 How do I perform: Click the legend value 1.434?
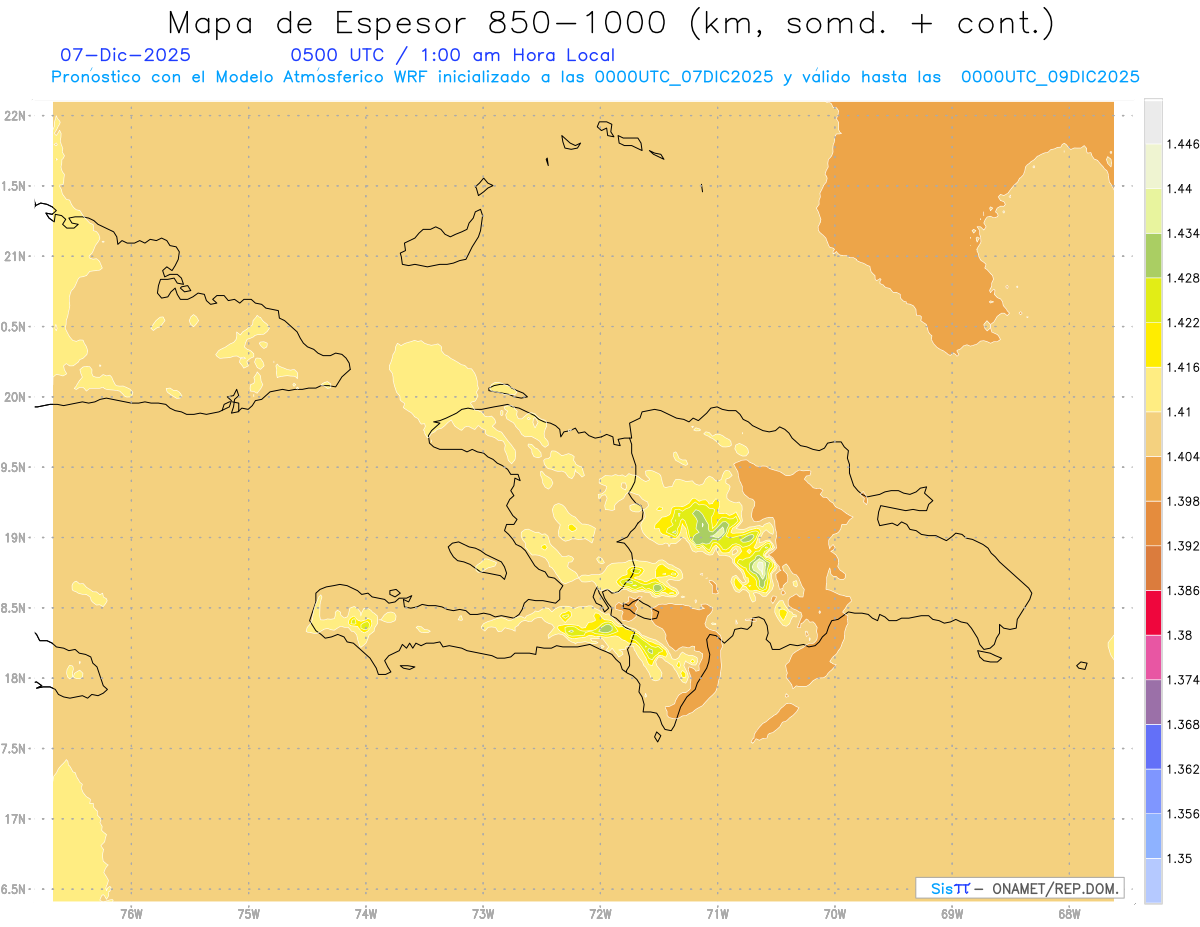pos(1182,233)
